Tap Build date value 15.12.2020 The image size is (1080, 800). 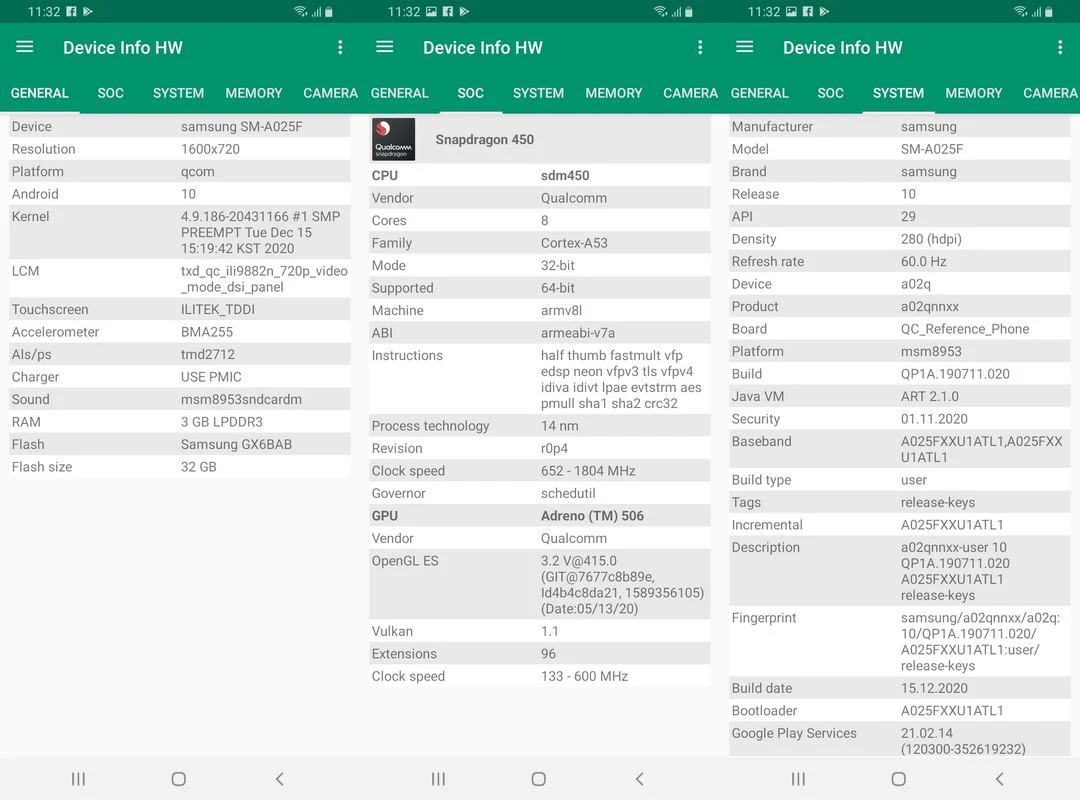(x=934, y=688)
